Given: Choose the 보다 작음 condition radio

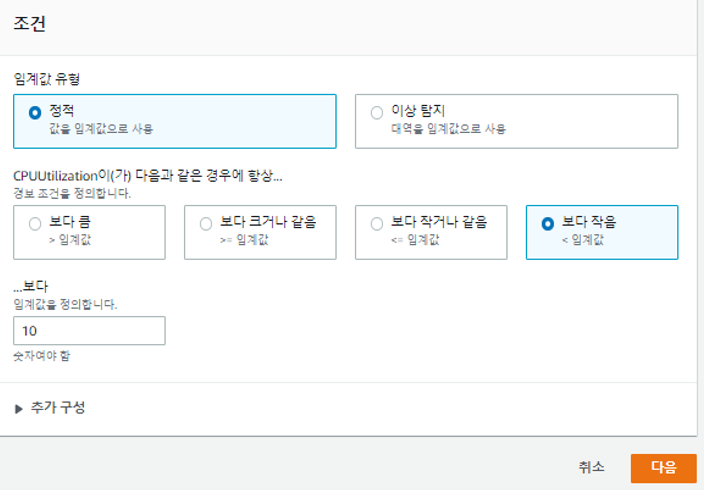Looking at the screenshot, I should tap(547, 224).
